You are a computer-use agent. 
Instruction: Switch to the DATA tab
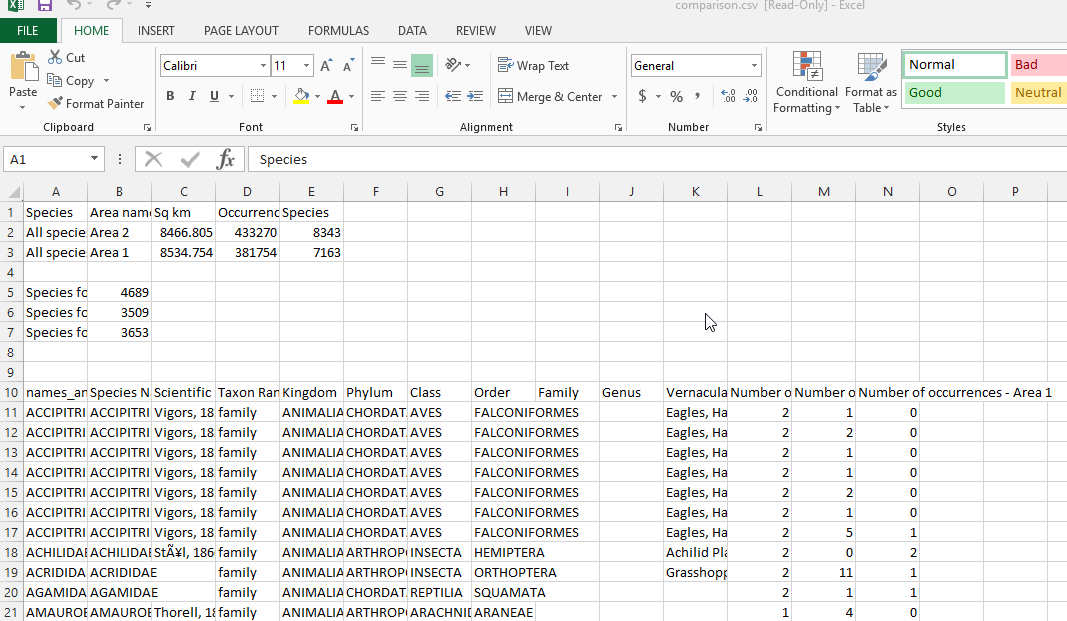[412, 31]
